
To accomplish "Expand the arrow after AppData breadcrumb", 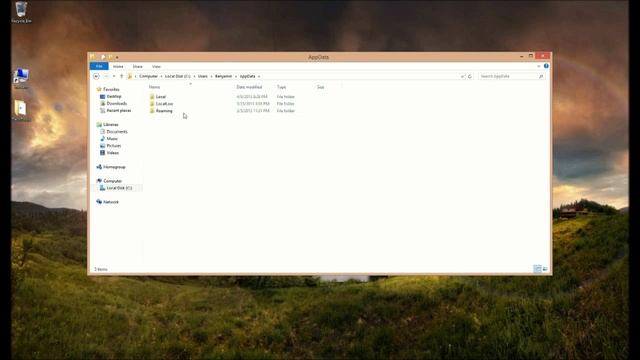I will tap(259, 76).
